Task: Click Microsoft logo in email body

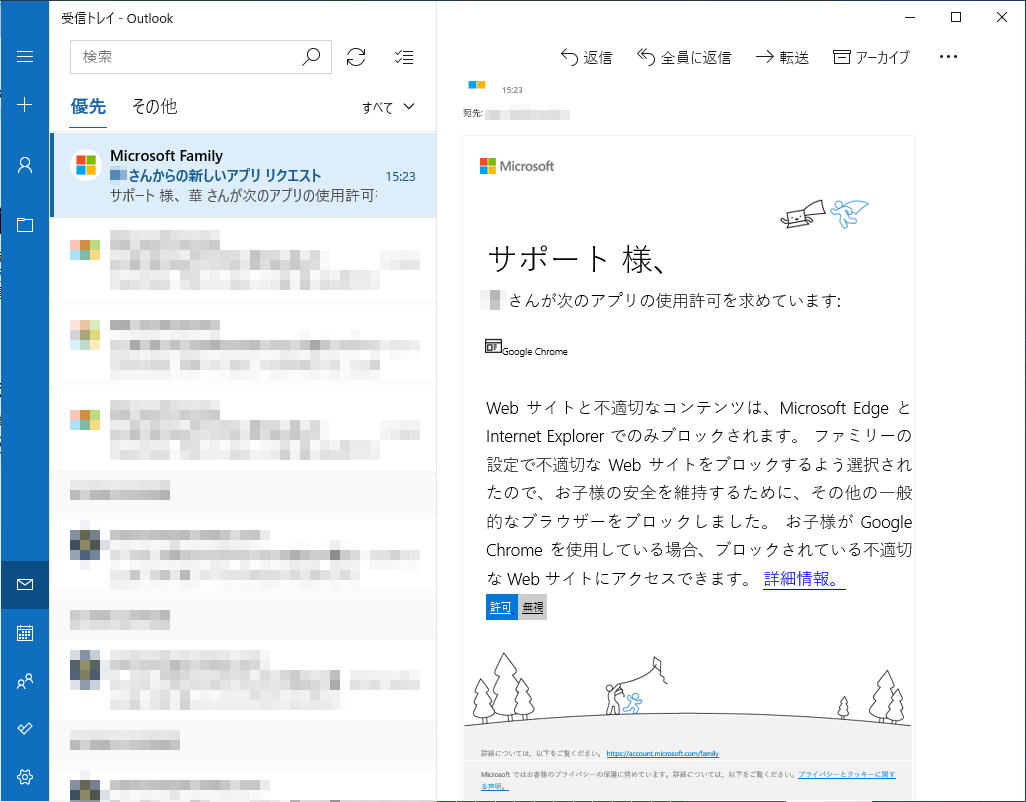Action: pyautogui.click(x=517, y=166)
